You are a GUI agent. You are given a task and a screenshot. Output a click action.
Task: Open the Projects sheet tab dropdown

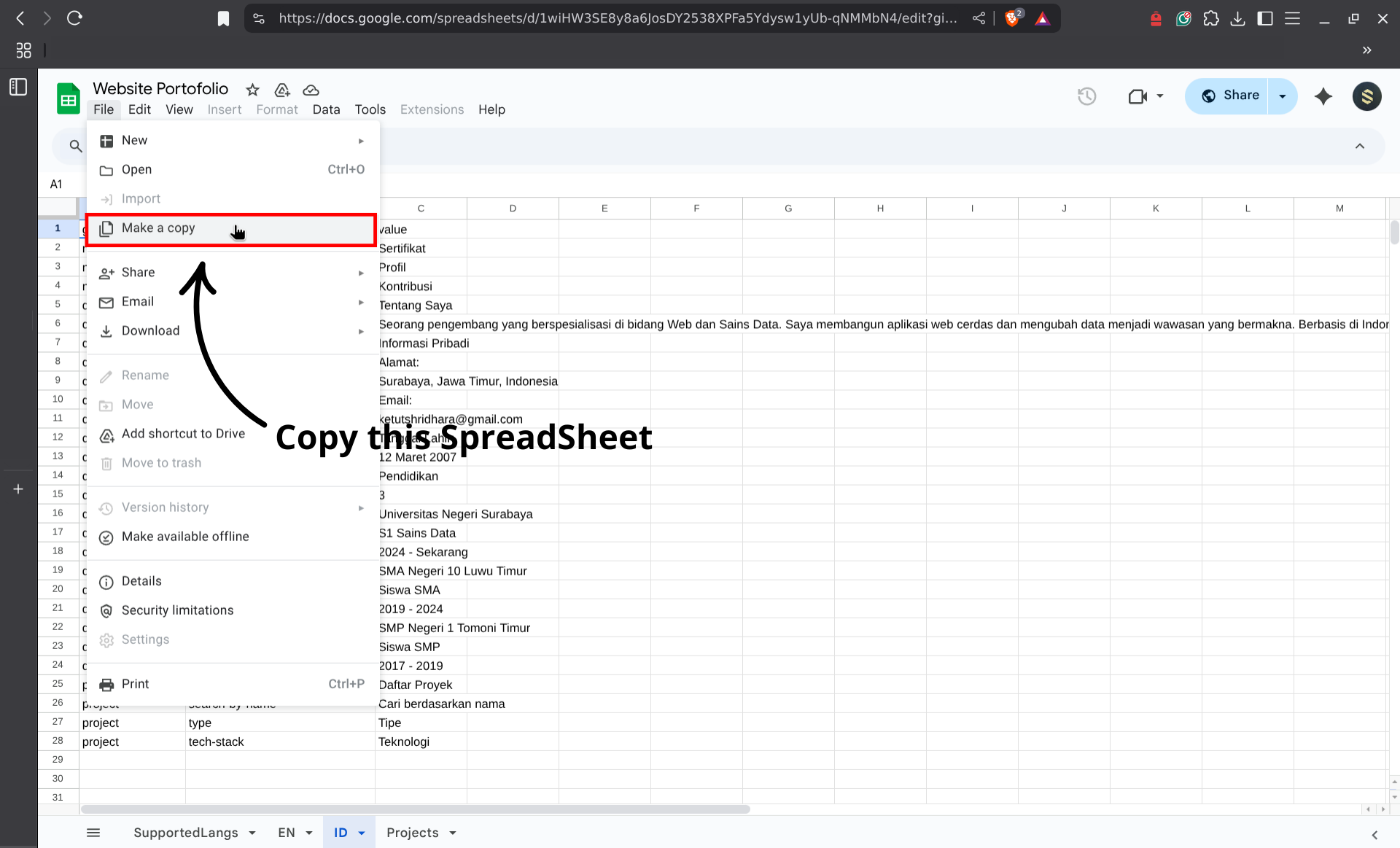click(453, 833)
